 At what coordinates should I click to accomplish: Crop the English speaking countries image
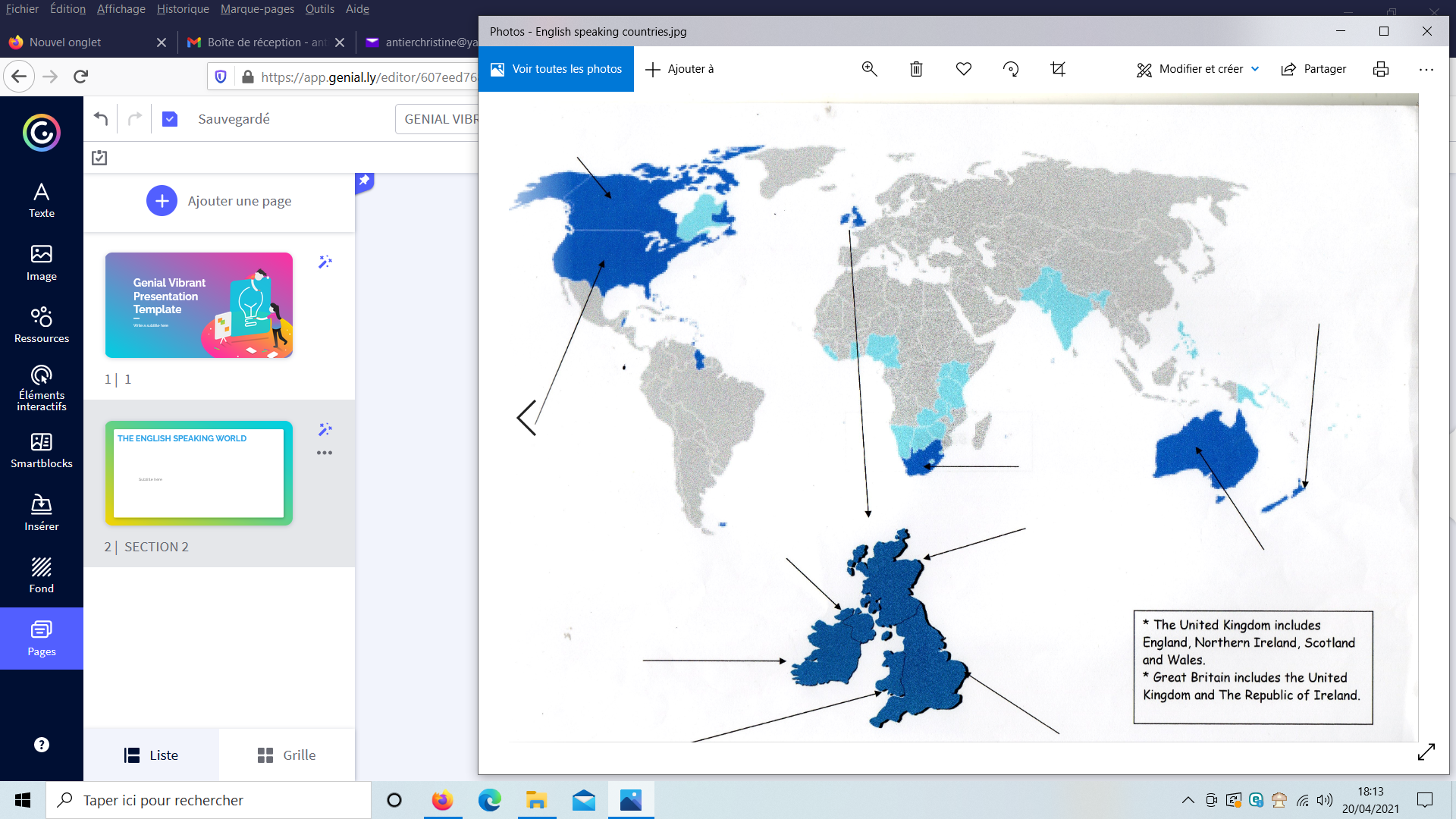[x=1058, y=69]
